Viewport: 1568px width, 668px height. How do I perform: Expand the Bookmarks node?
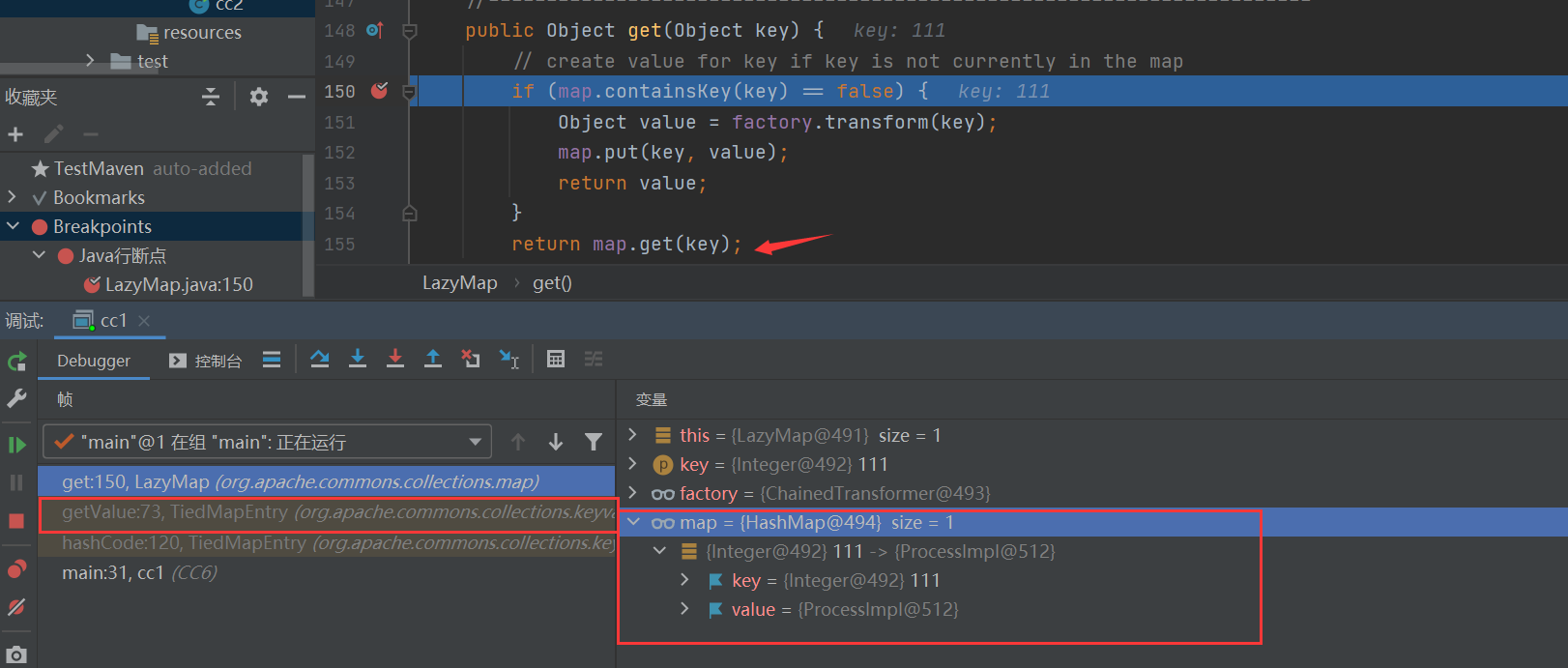13,197
